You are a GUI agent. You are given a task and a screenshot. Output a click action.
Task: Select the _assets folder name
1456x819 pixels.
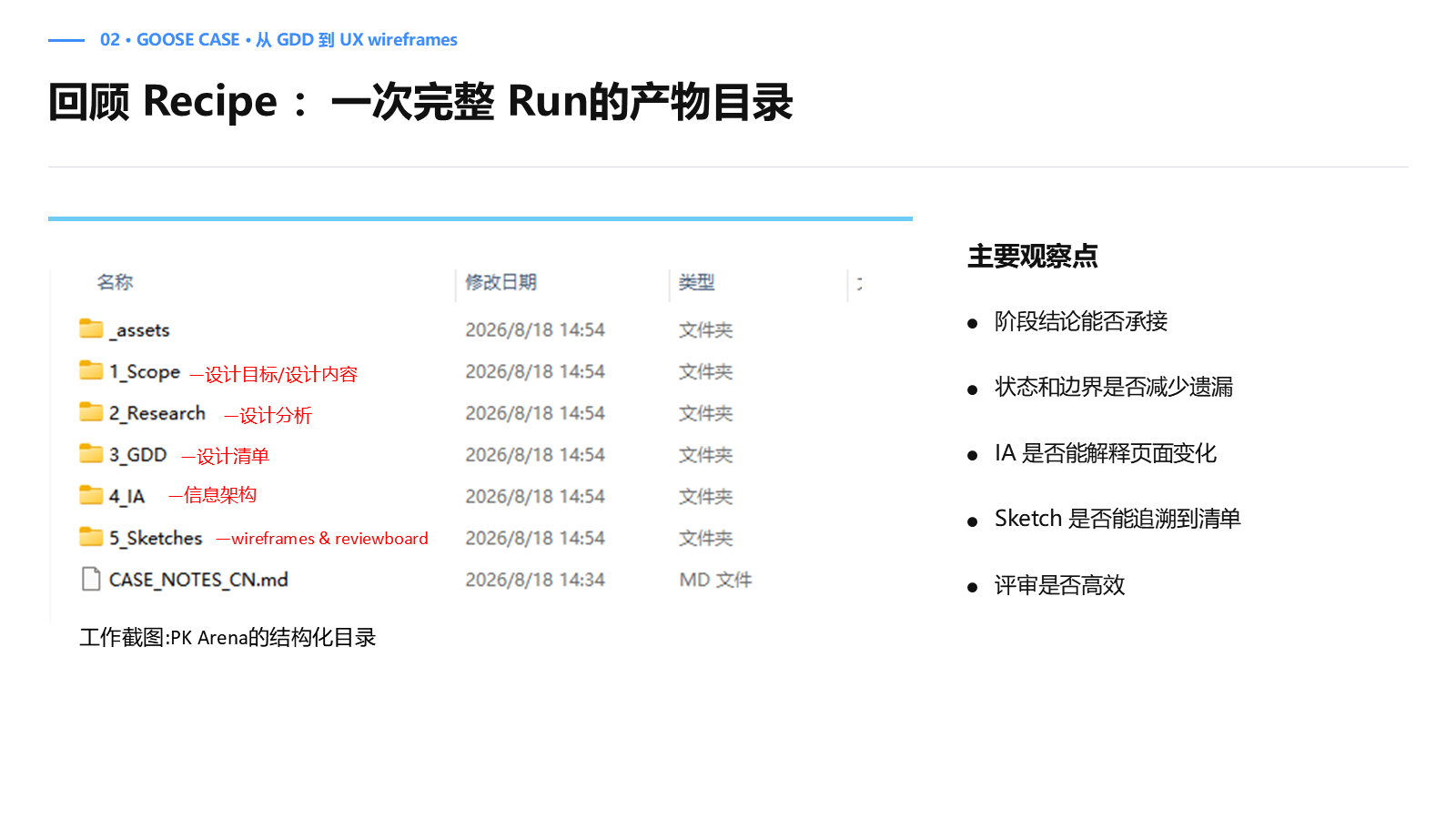139,330
